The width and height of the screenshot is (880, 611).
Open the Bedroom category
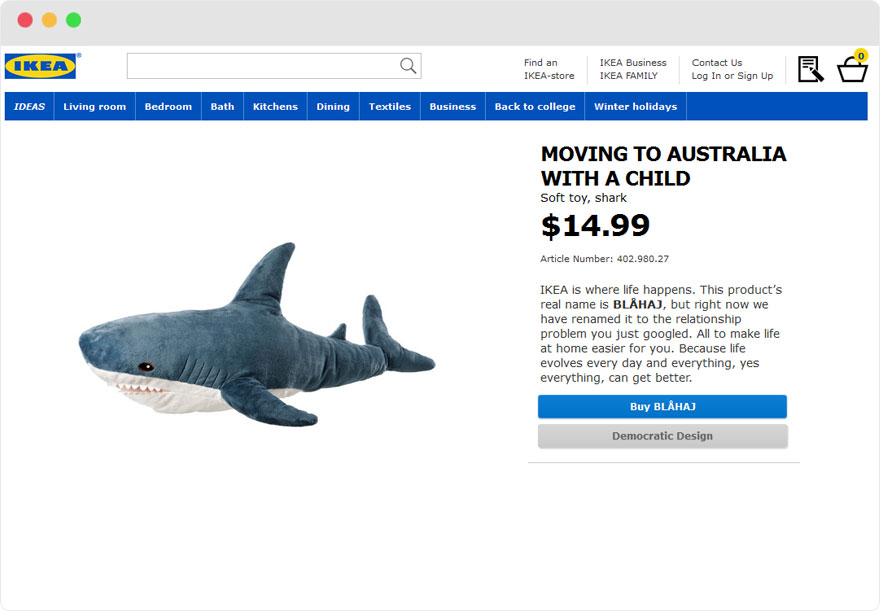pyautogui.click(x=168, y=106)
